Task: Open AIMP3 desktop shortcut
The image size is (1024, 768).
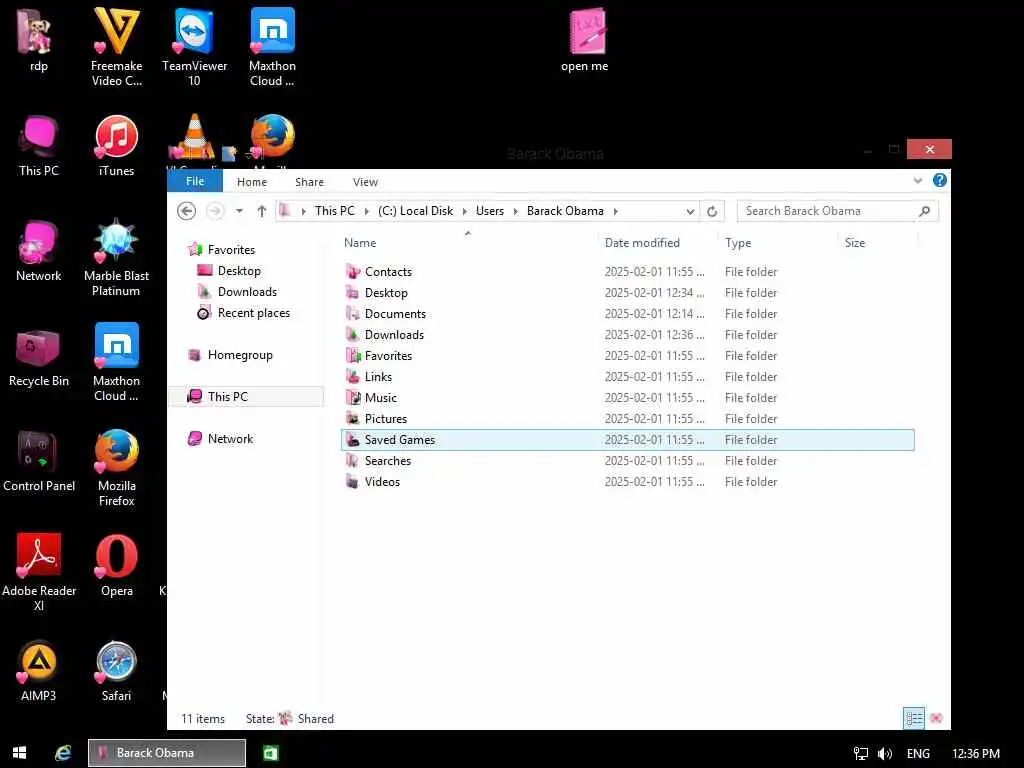Action: tap(38, 671)
